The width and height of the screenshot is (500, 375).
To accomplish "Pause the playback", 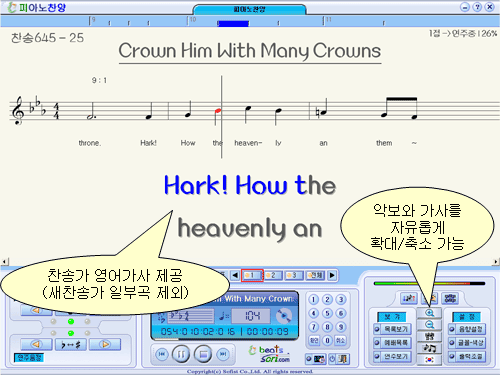I will click(181, 354).
